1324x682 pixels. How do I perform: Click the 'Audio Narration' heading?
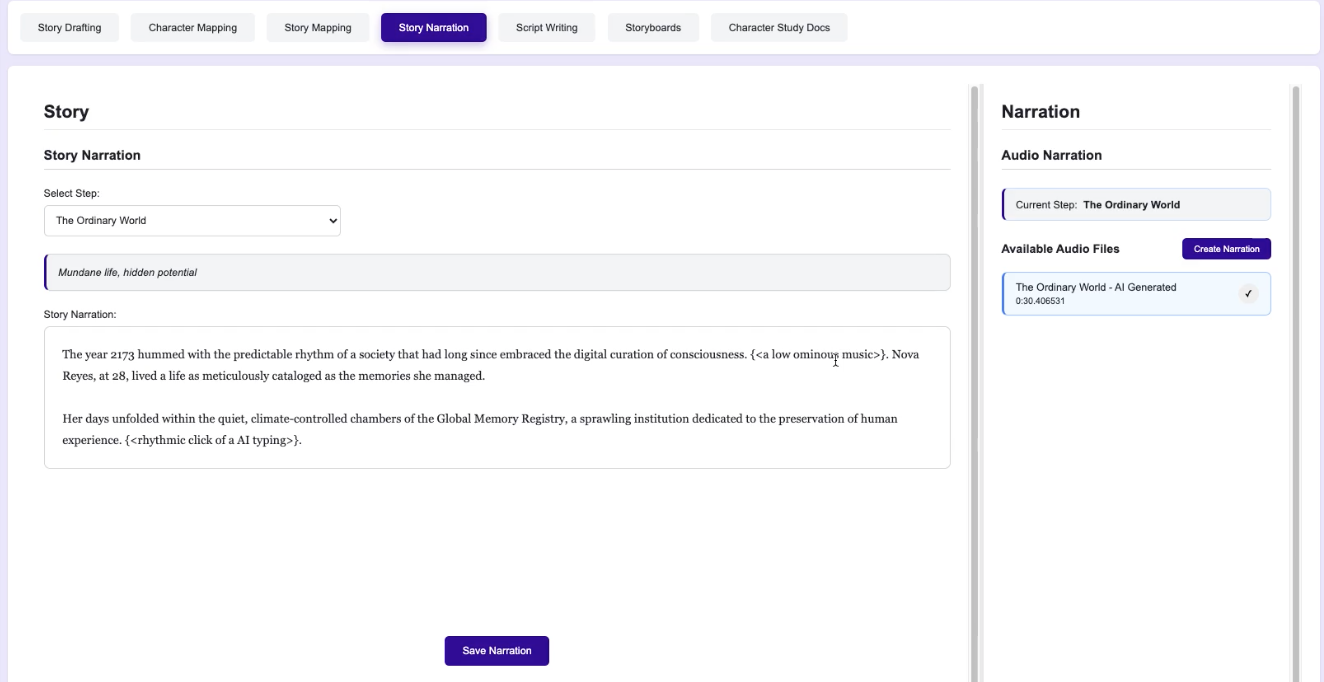coord(1051,155)
